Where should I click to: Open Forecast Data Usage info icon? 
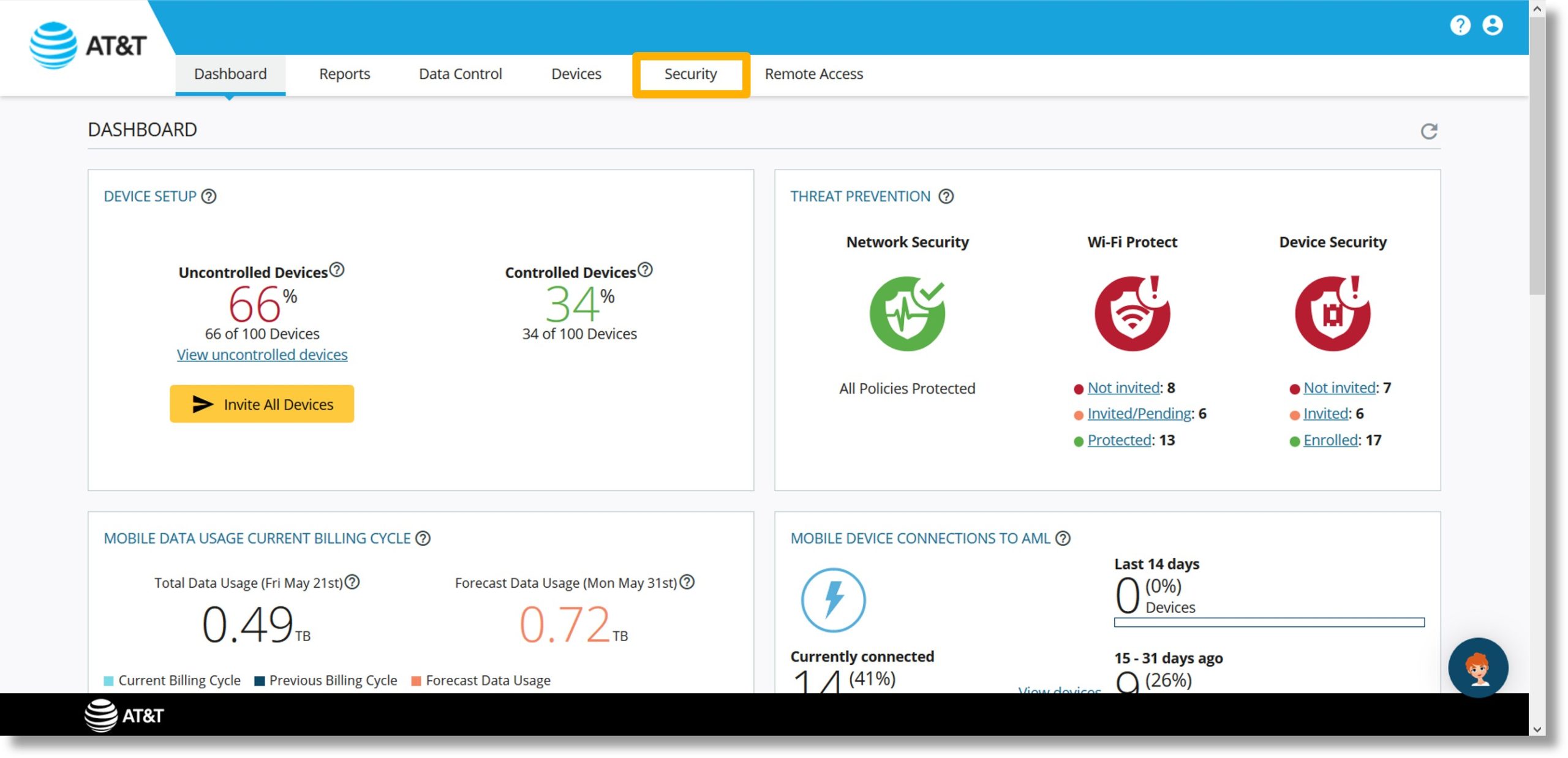click(687, 582)
